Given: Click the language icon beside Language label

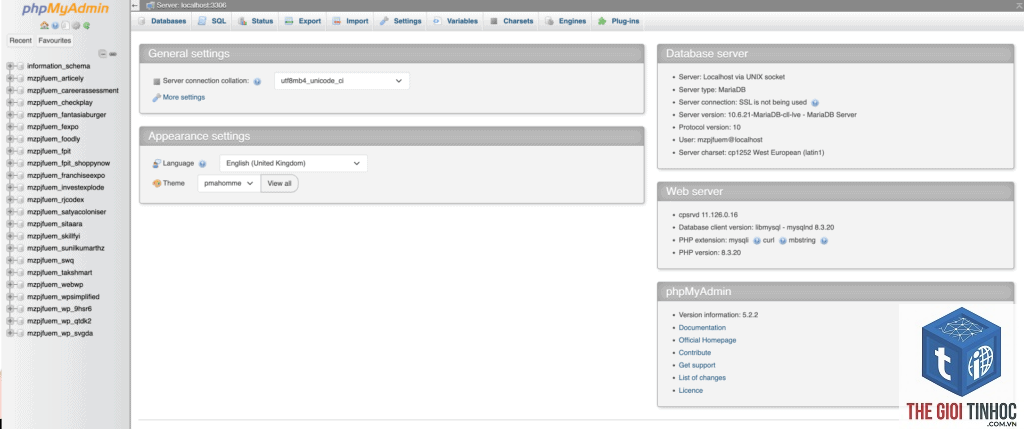Looking at the screenshot, I should (157, 163).
